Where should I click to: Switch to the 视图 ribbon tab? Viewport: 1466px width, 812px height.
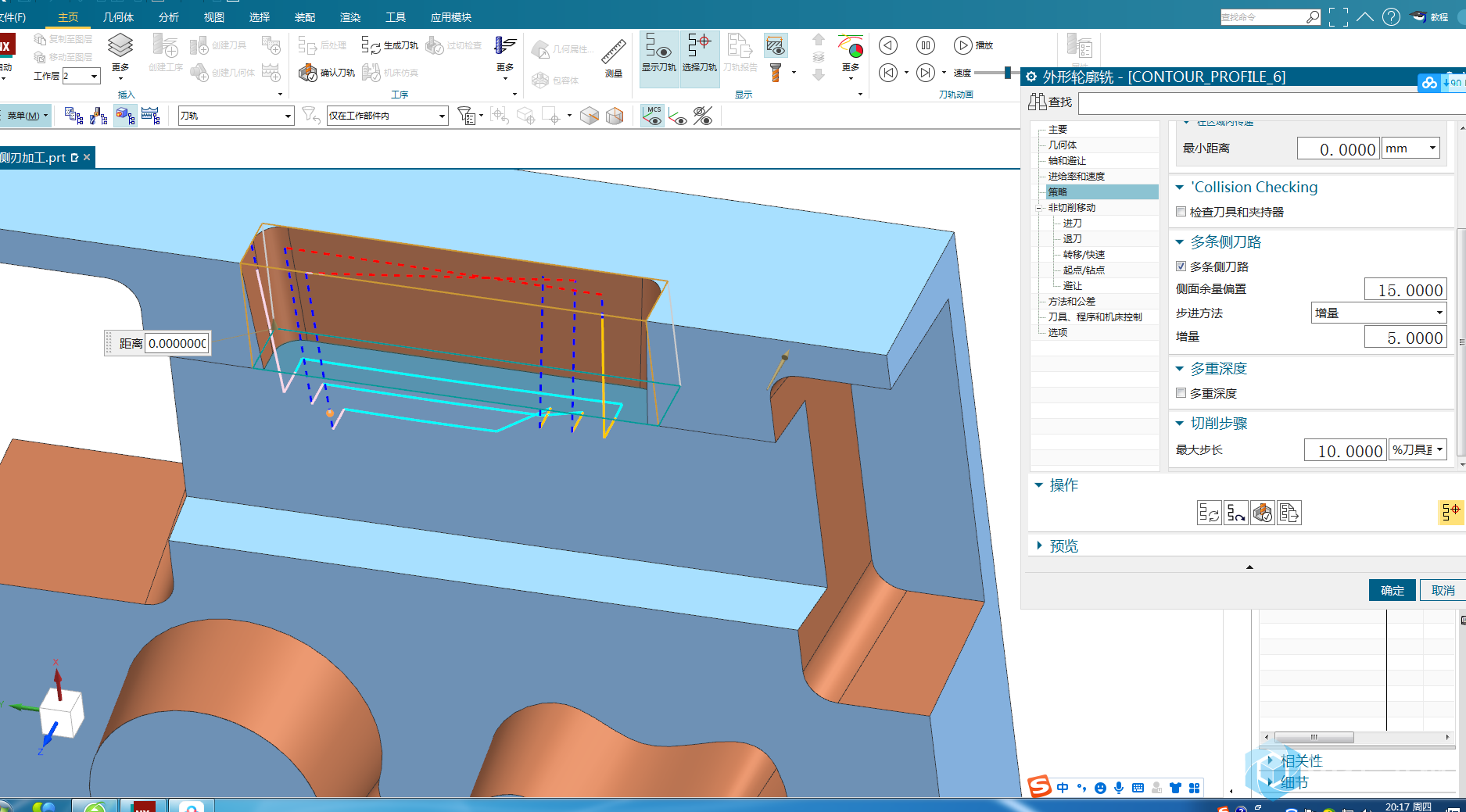(x=213, y=16)
